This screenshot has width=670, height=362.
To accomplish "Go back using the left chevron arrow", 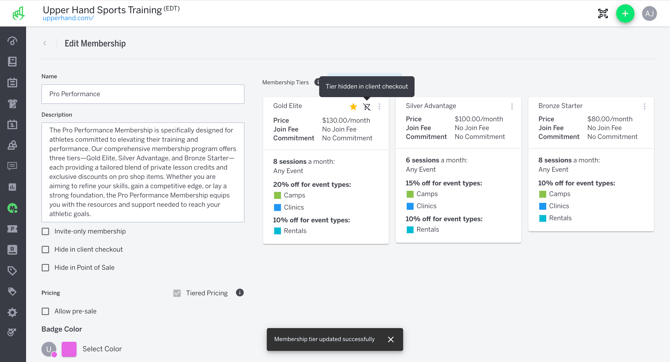I will pos(44,43).
